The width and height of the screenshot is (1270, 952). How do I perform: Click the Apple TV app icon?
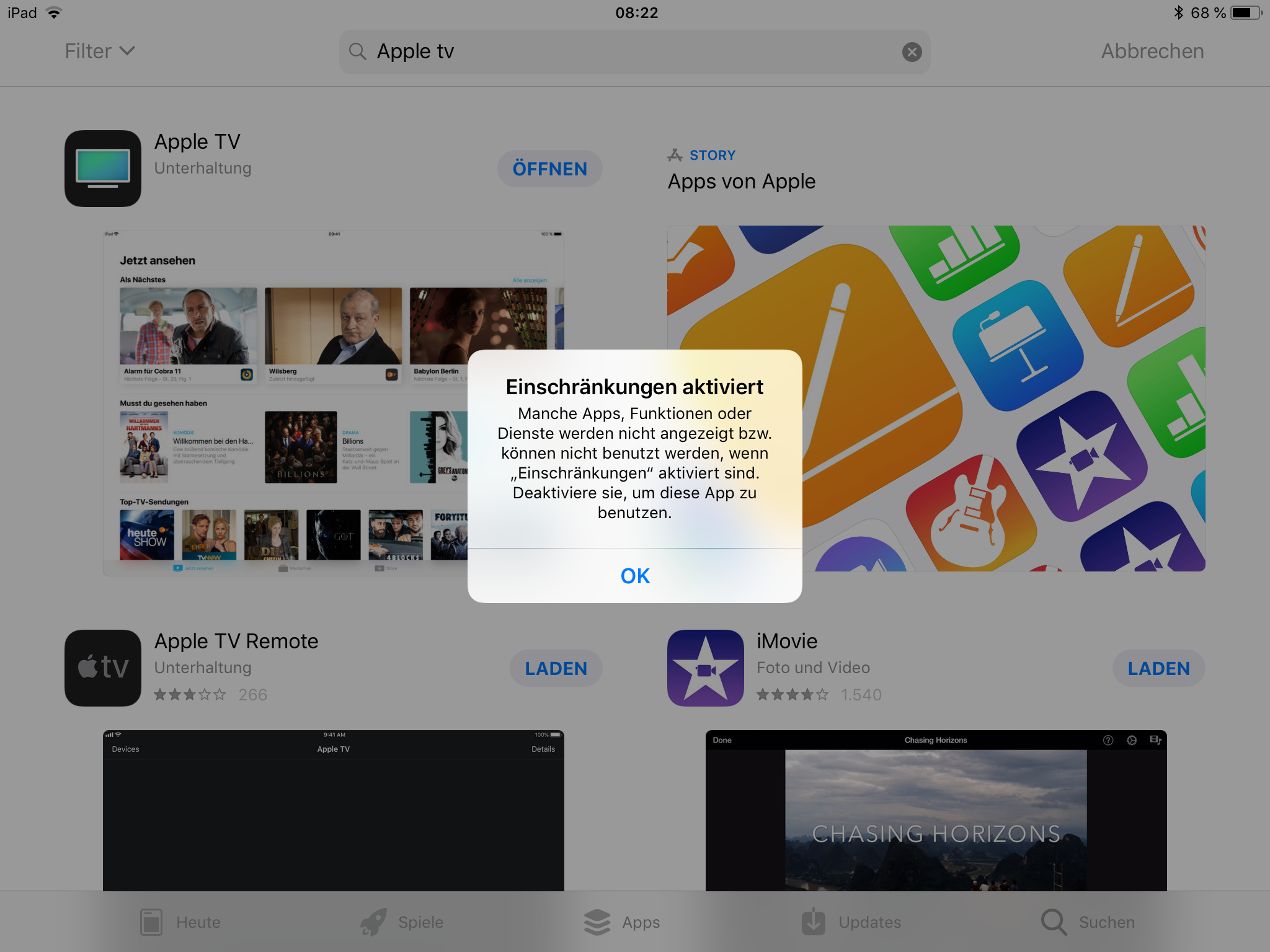tap(103, 169)
